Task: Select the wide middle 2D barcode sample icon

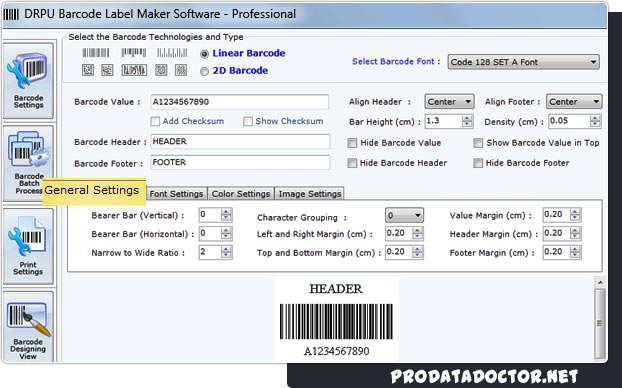Action: (134, 70)
